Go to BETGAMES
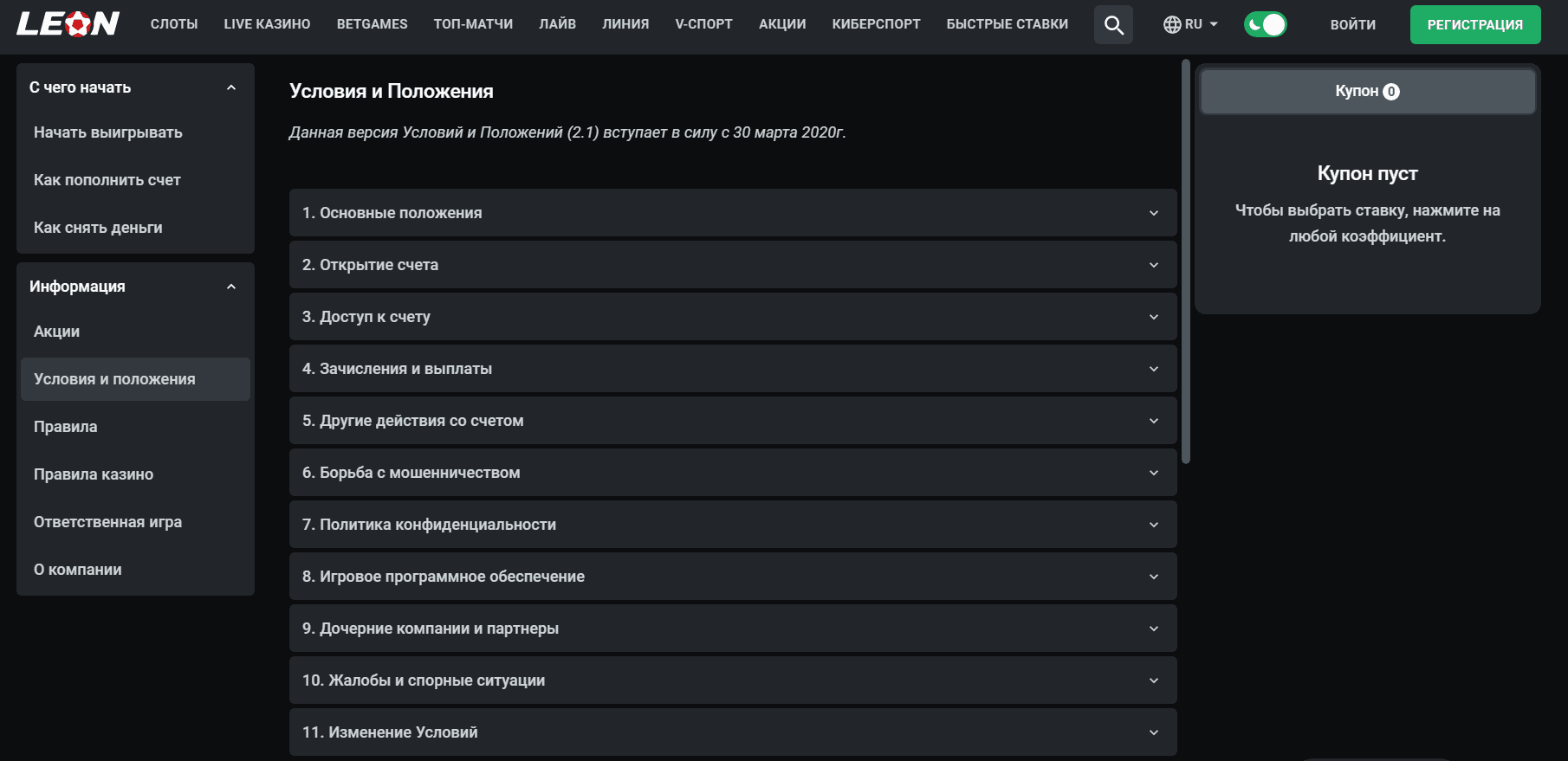This screenshot has width=1568, height=761. 372,24
